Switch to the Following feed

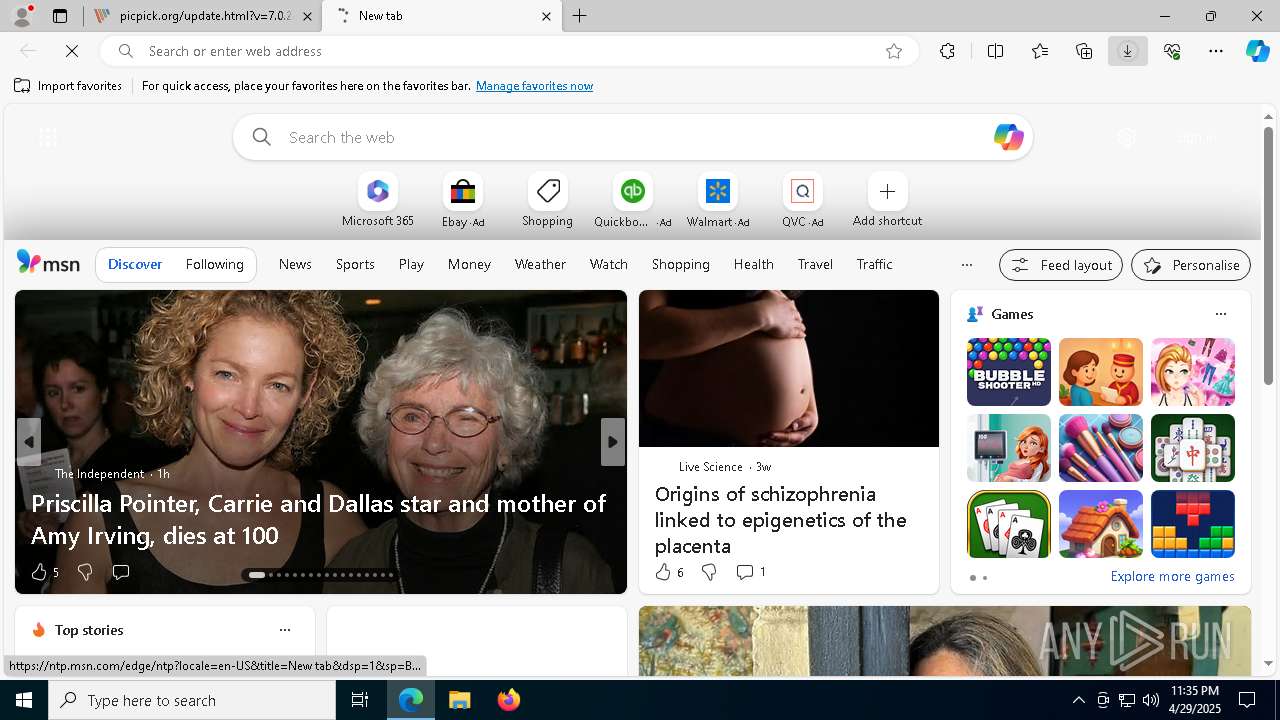coord(214,264)
